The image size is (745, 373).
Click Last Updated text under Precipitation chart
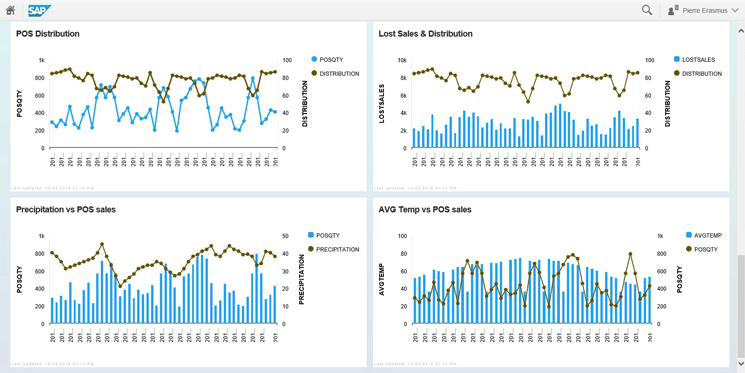[53, 364]
